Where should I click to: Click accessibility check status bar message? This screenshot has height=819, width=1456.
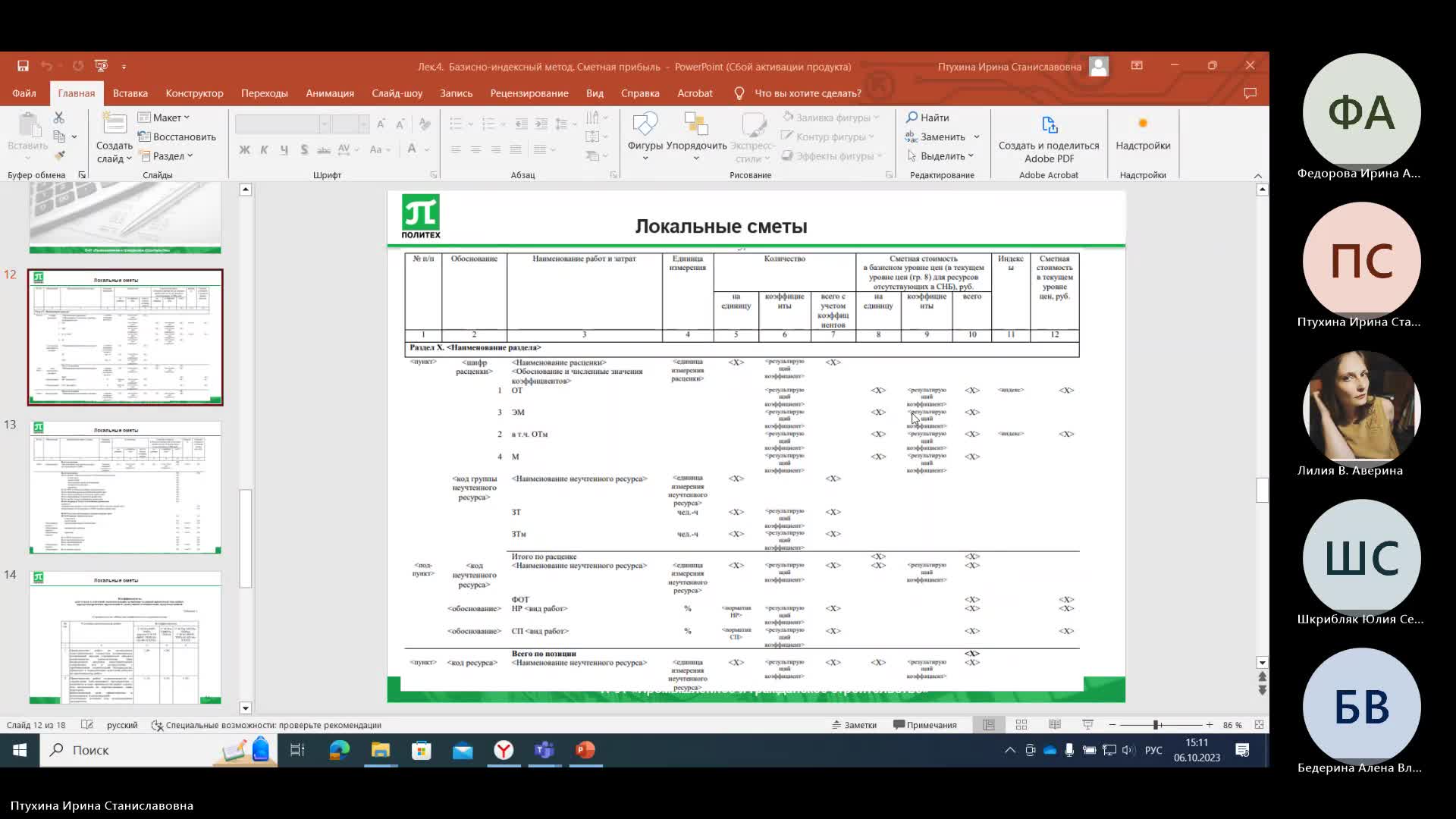(x=266, y=725)
